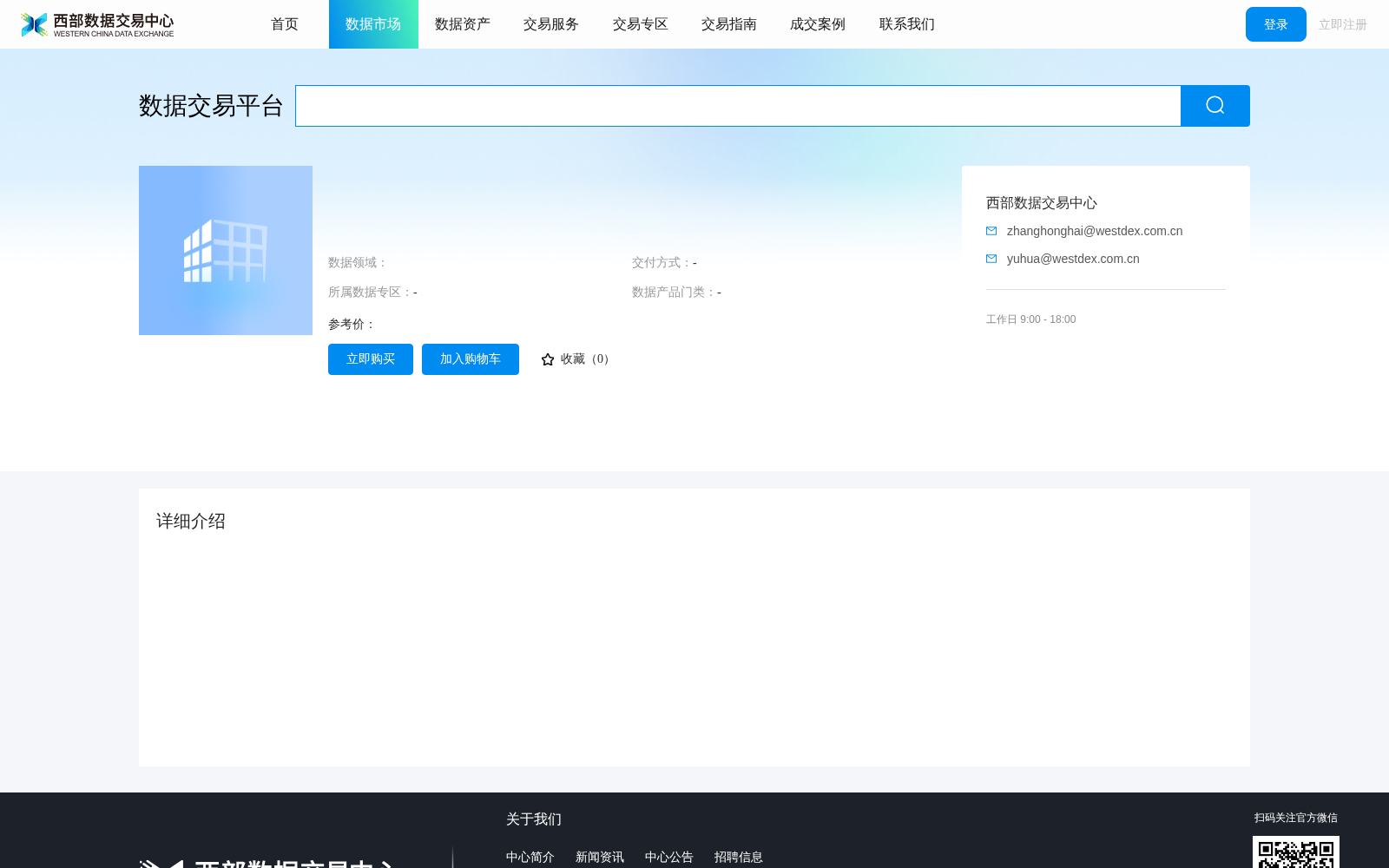Open 中心公告 footer link
Screen dimensions: 1389x868
coord(669,857)
